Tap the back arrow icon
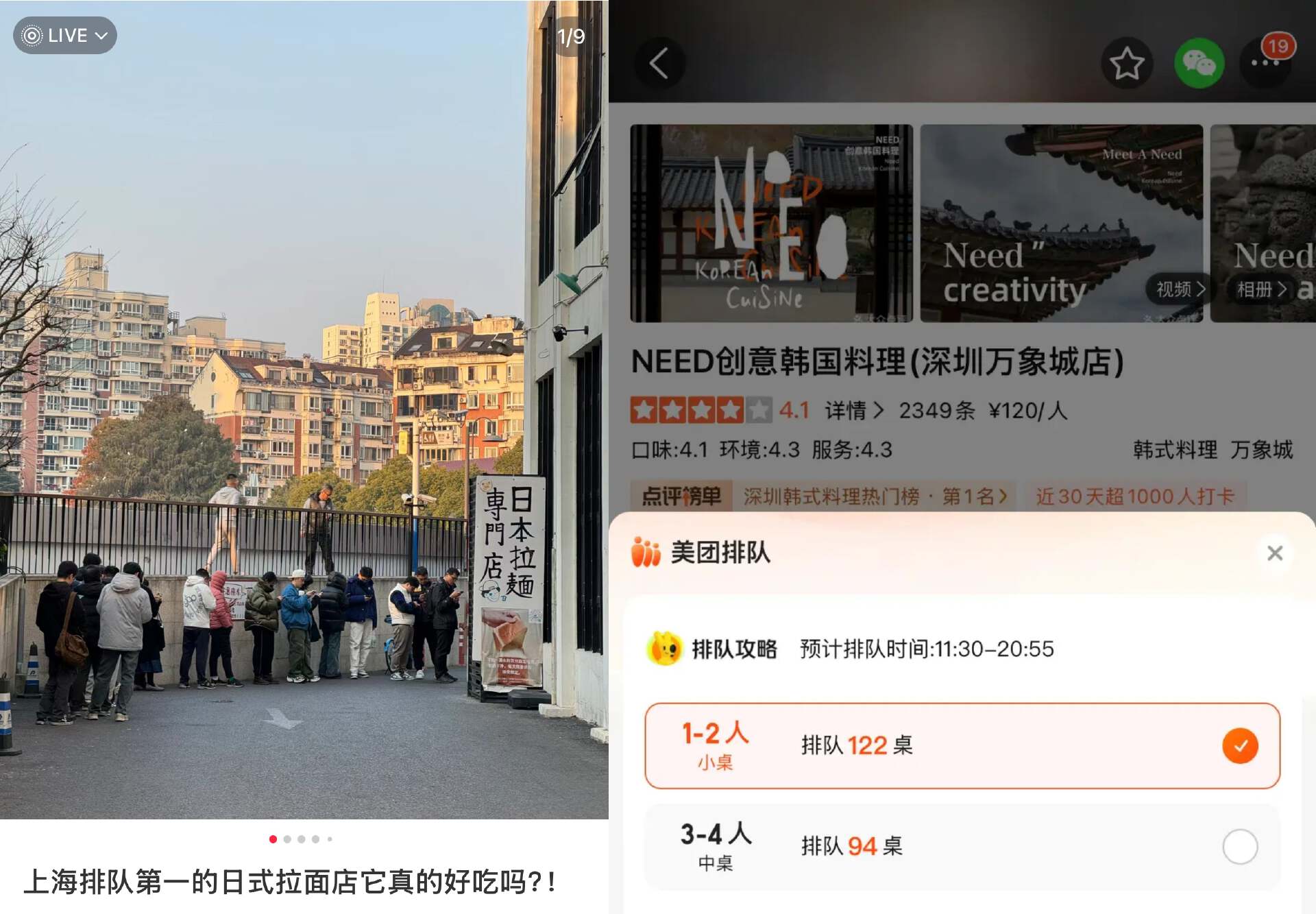This screenshot has height=914, width=1316. coord(659,64)
